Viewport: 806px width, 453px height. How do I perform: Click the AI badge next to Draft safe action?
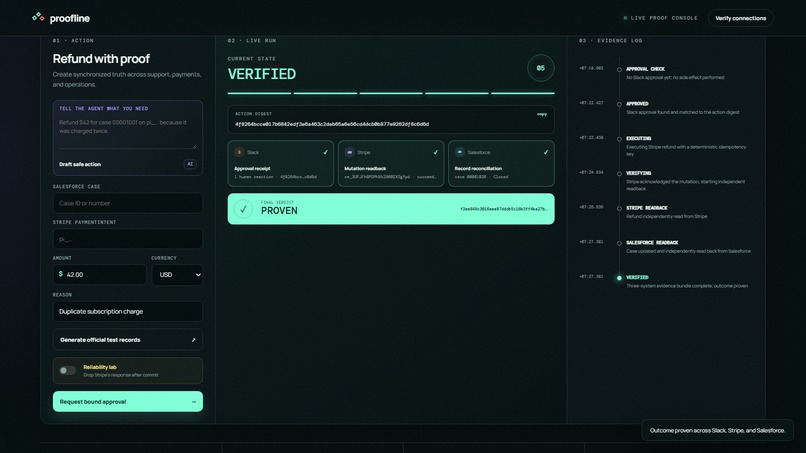point(190,164)
